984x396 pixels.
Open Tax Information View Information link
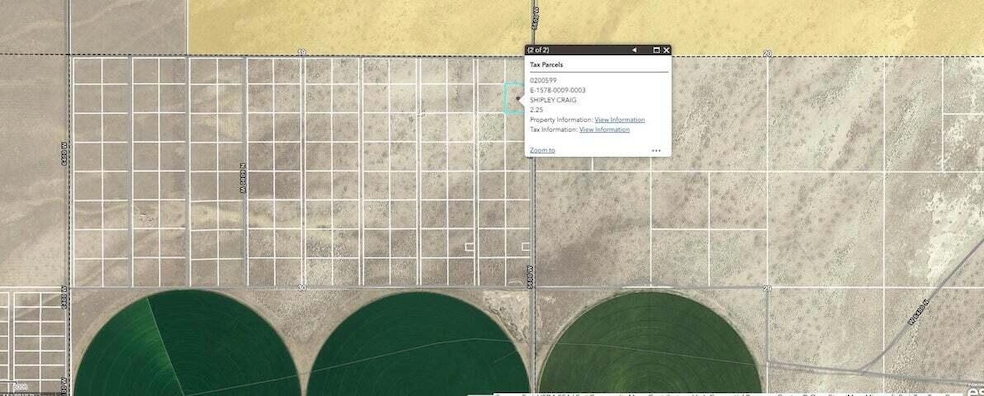click(x=604, y=129)
